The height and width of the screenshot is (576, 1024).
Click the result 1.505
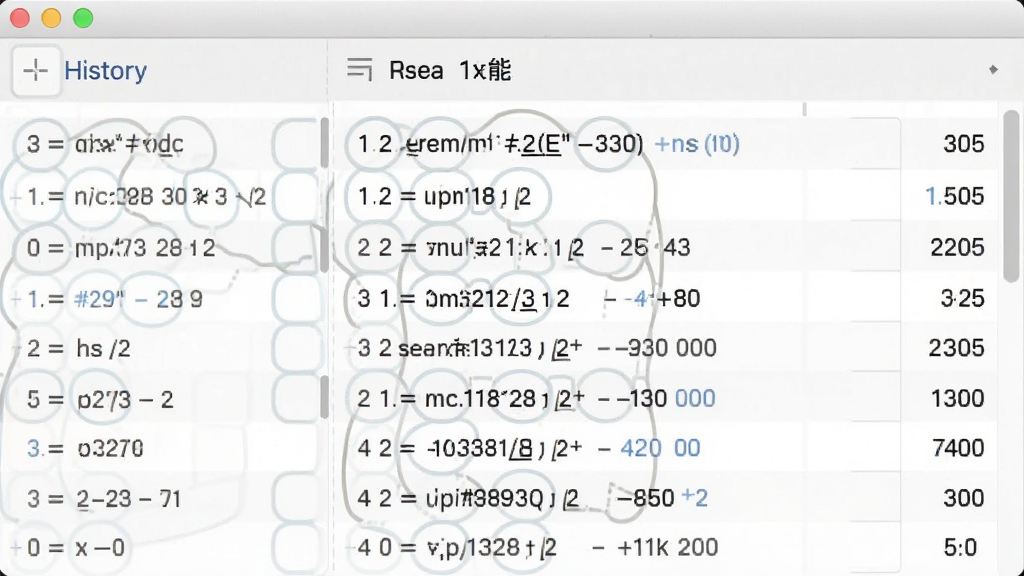pyautogui.click(x=955, y=196)
